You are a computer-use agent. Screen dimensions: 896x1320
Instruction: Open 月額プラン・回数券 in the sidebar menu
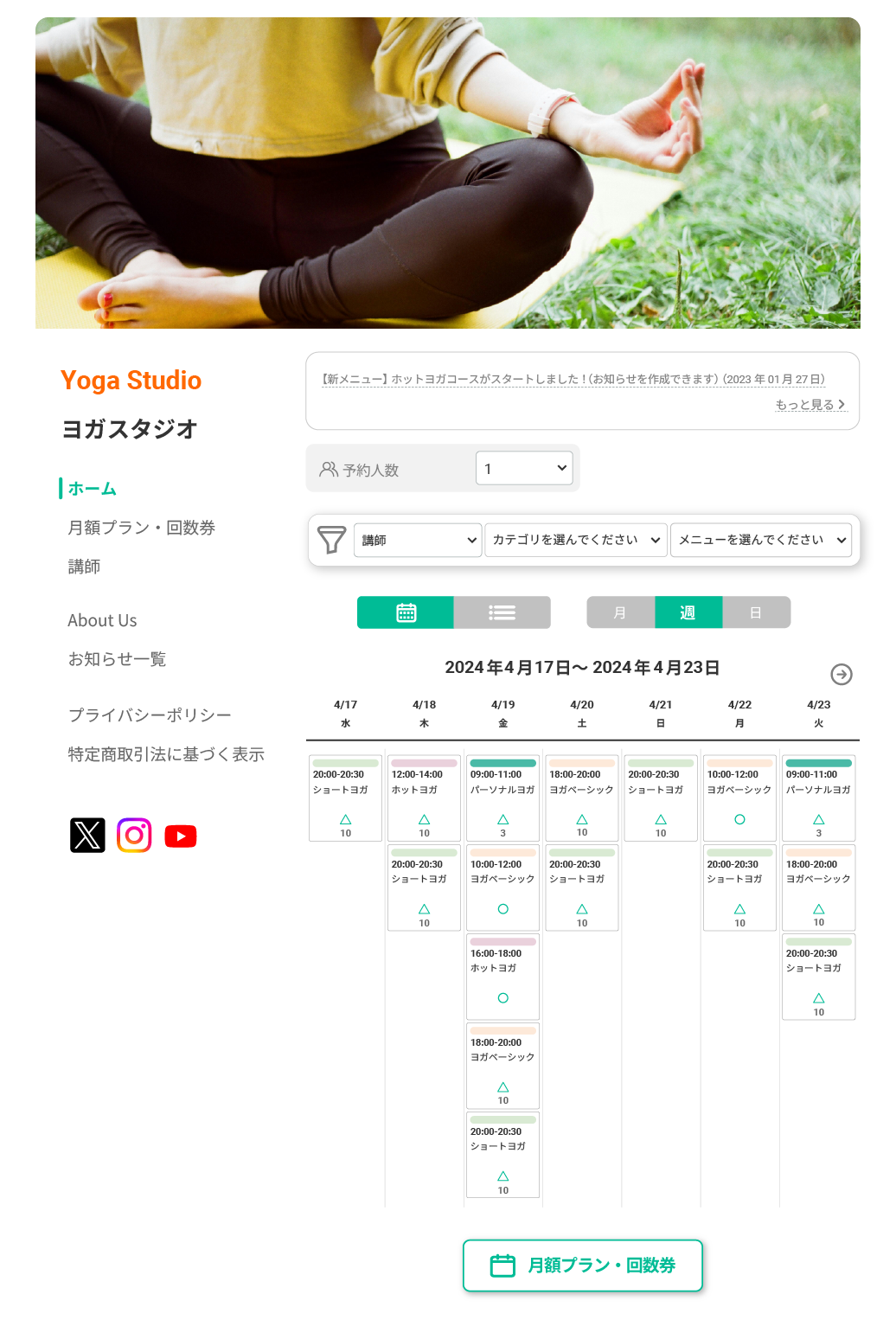point(142,528)
